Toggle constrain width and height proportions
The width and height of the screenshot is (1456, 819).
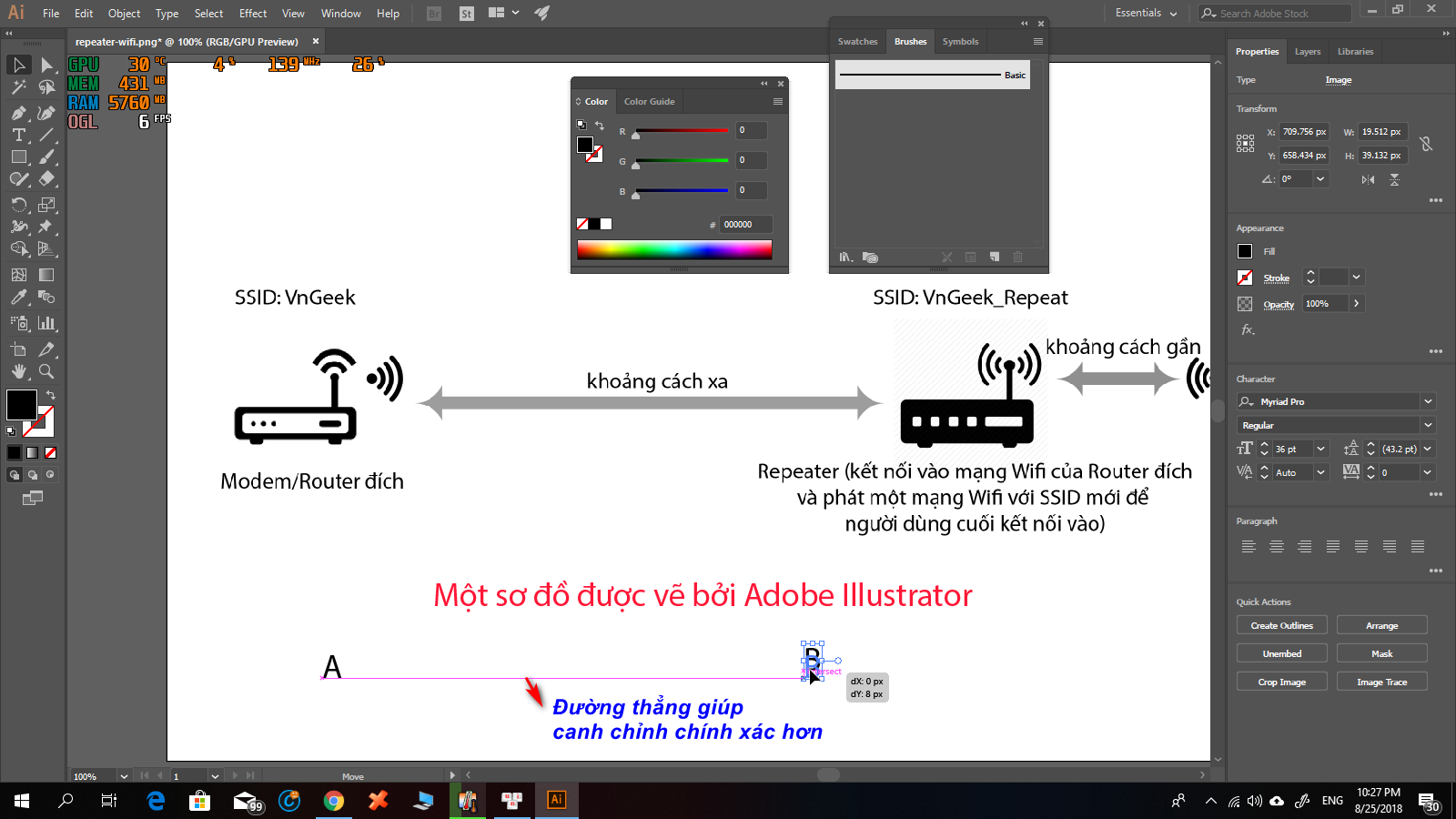click(1426, 144)
